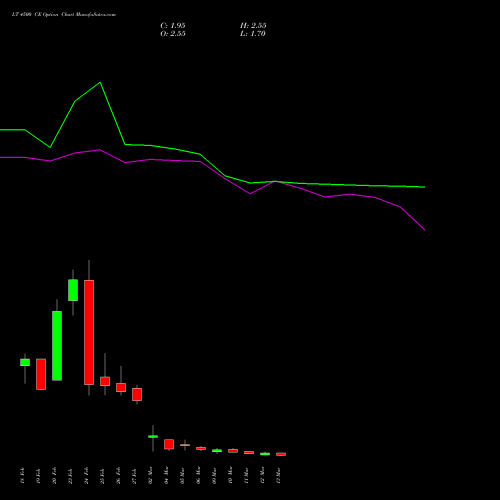Select the 06 Mar date label
Image resolution: width=500 pixels, height=500 pixels.
(x=198, y=476)
